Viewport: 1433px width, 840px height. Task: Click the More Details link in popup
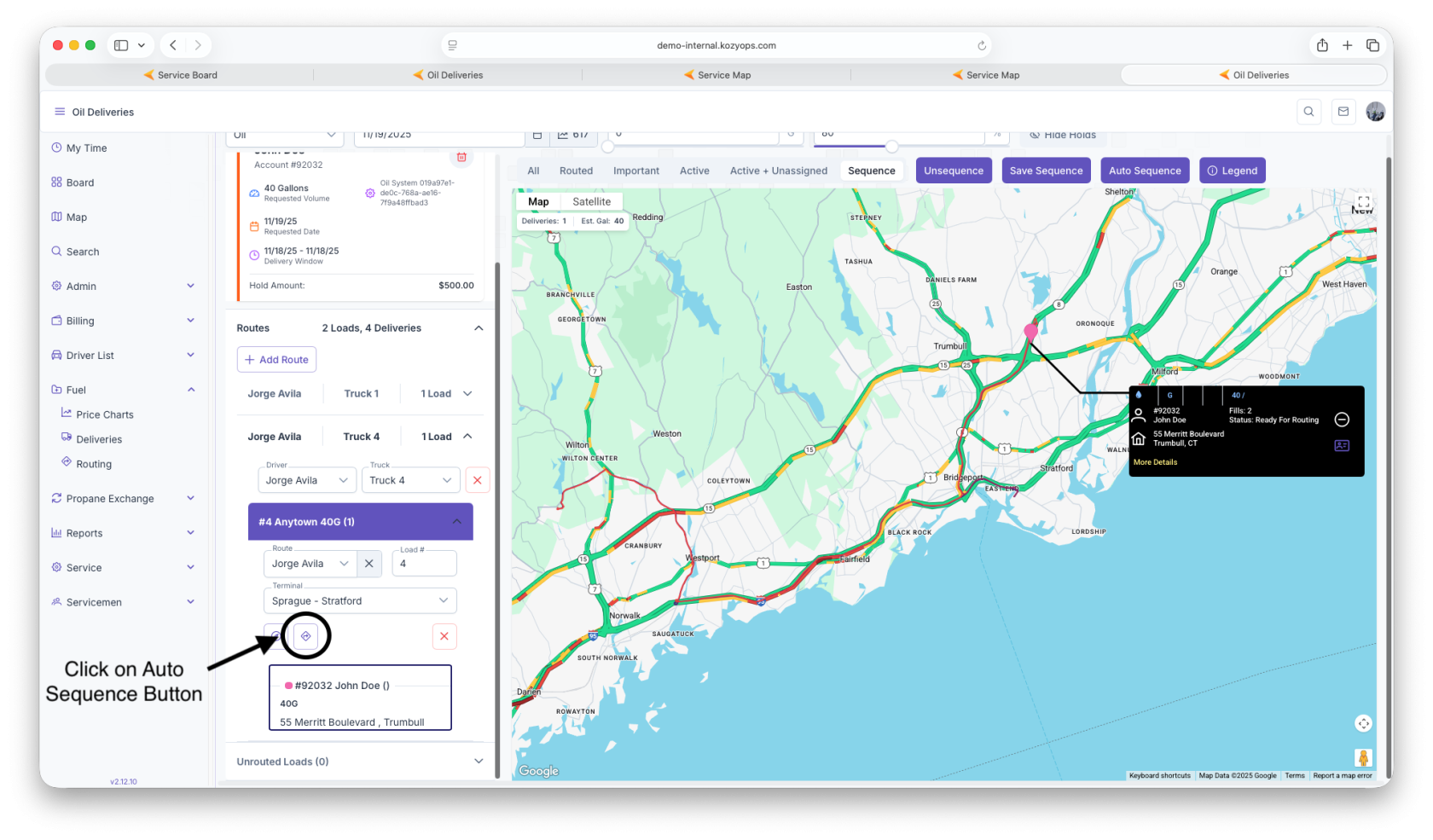1155,462
